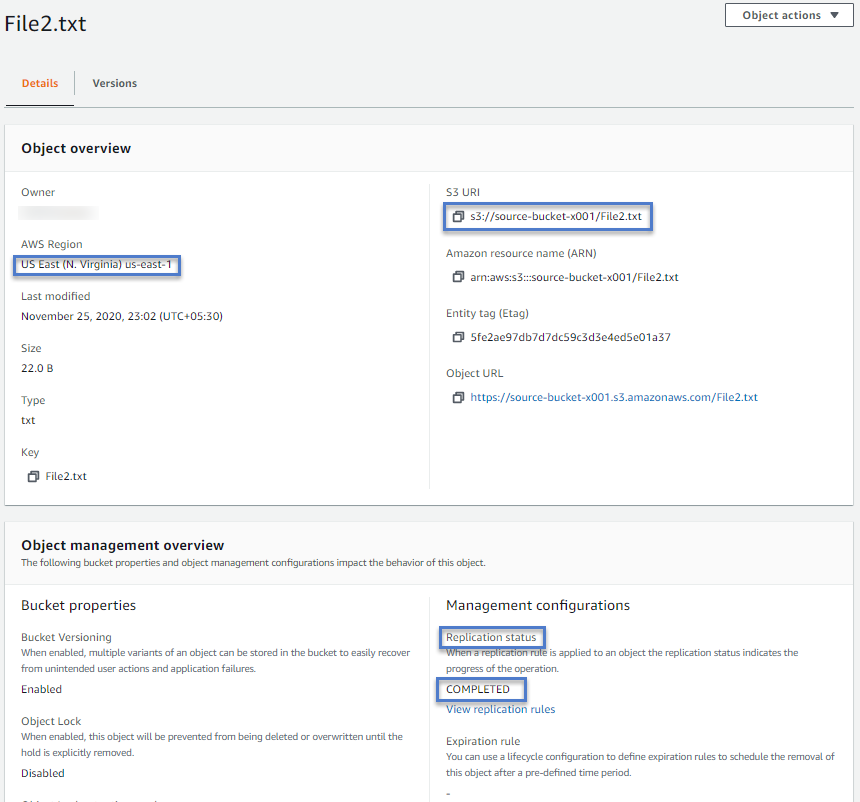Click the Expiration rule label
This screenshot has height=802, width=860.
pos(483,741)
